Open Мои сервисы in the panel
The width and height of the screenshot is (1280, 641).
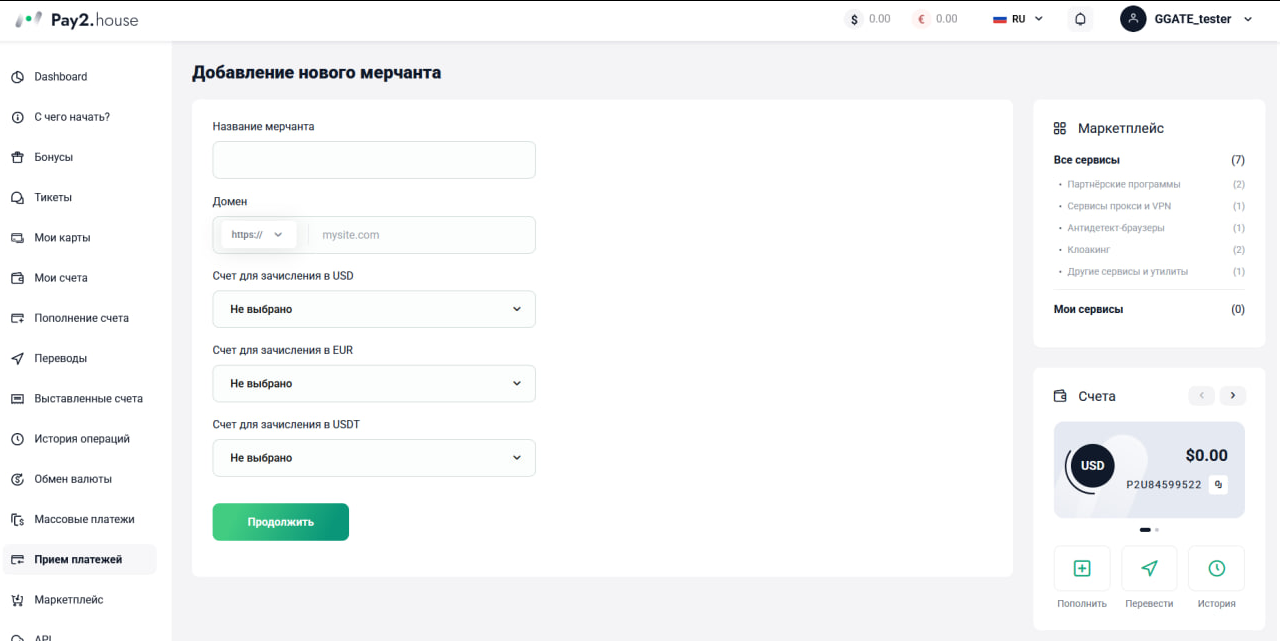tap(1089, 309)
